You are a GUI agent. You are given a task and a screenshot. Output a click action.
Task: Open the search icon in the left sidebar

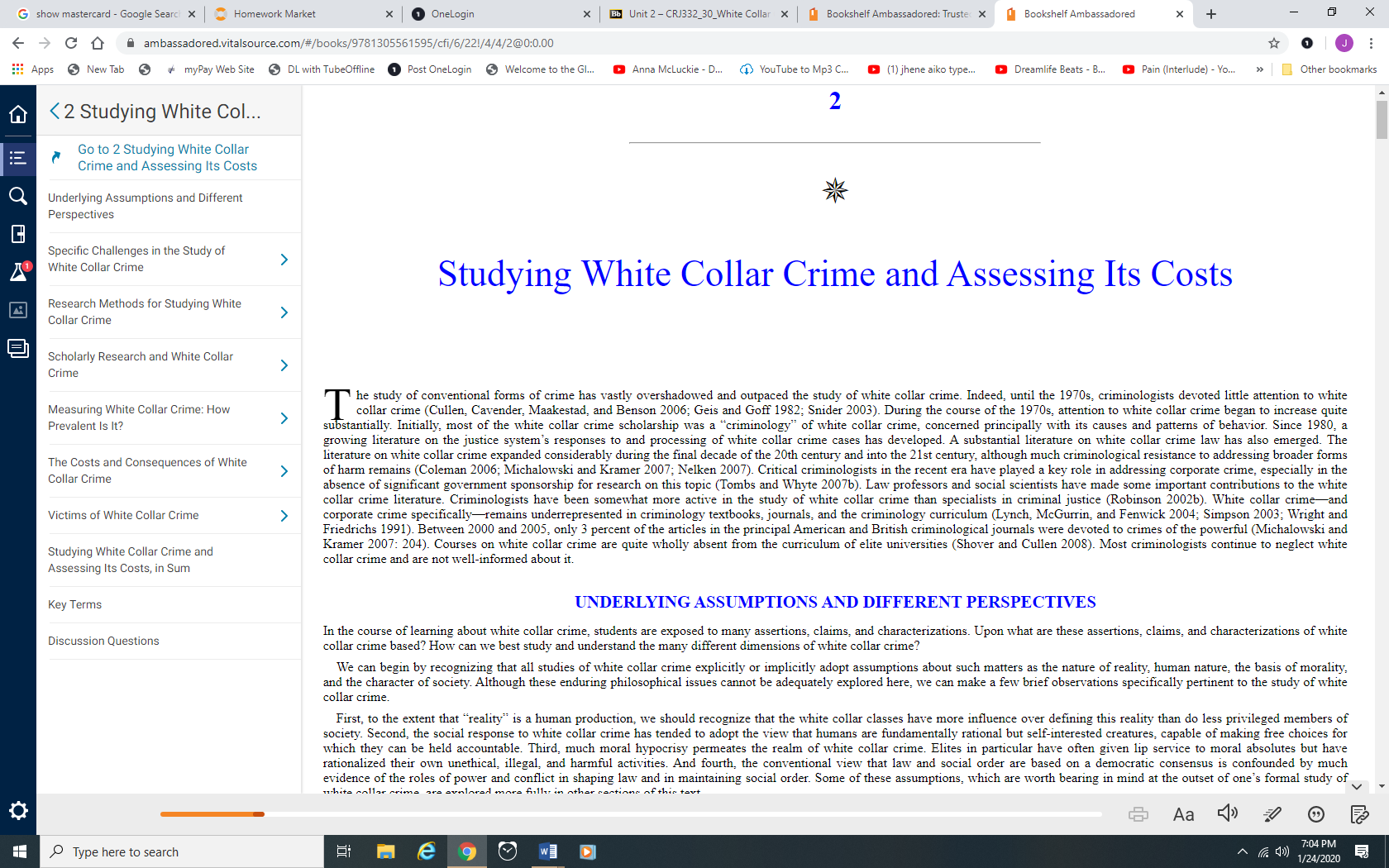(x=18, y=196)
